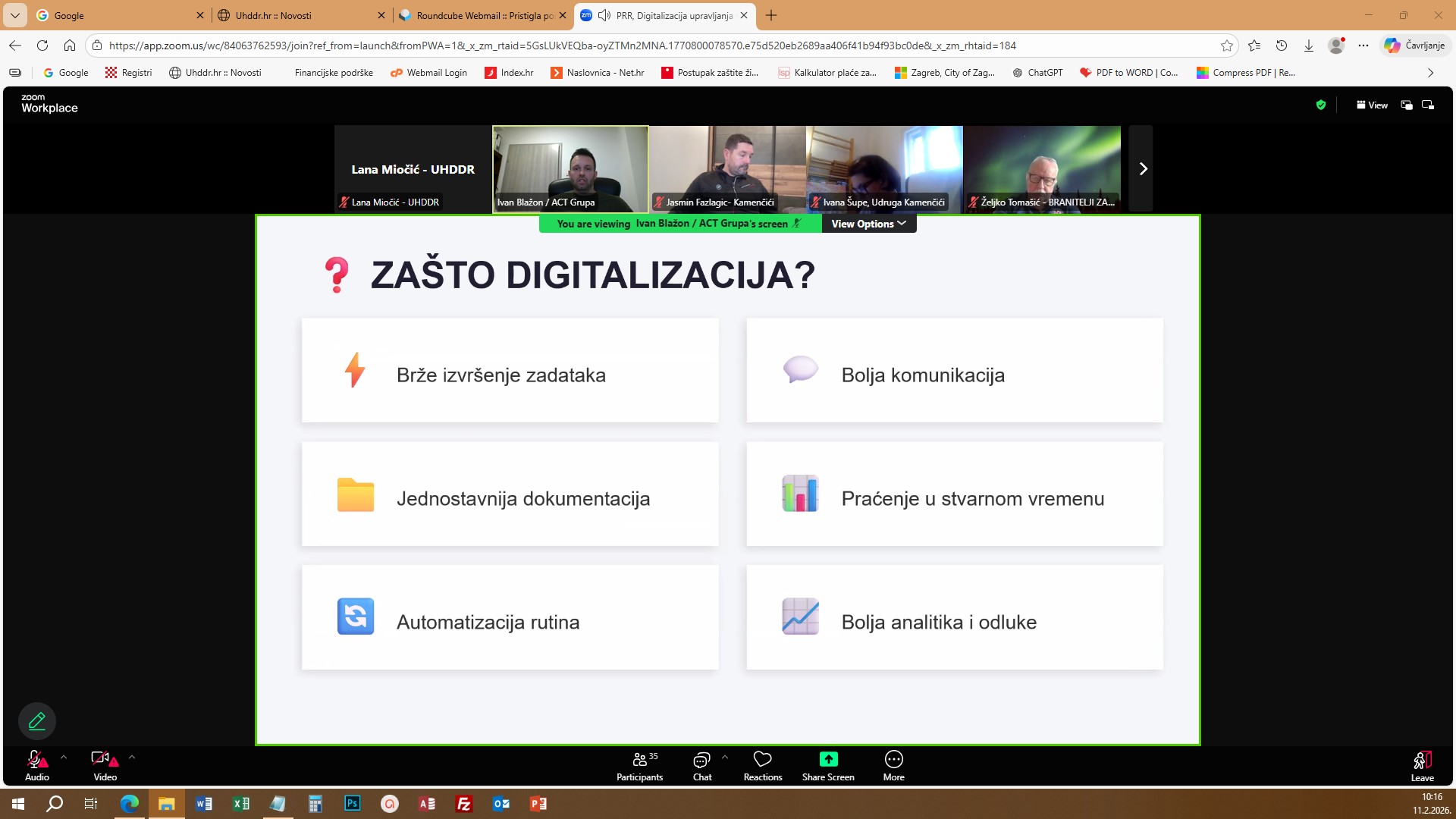Toggle browser tab audio mute speaker
Image resolution: width=1456 pixels, height=819 pixels.
coord(604,15)
